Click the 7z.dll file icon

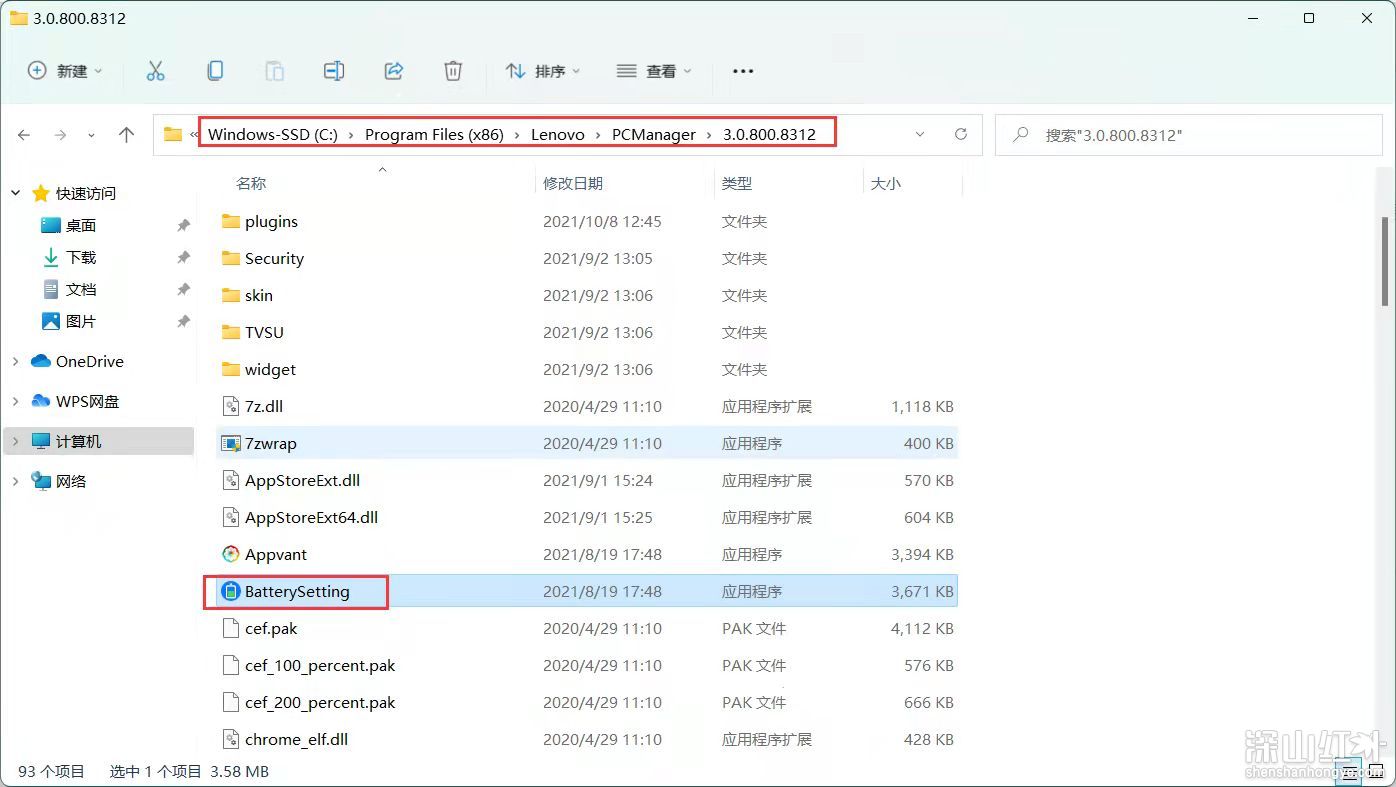click(231, 406)
